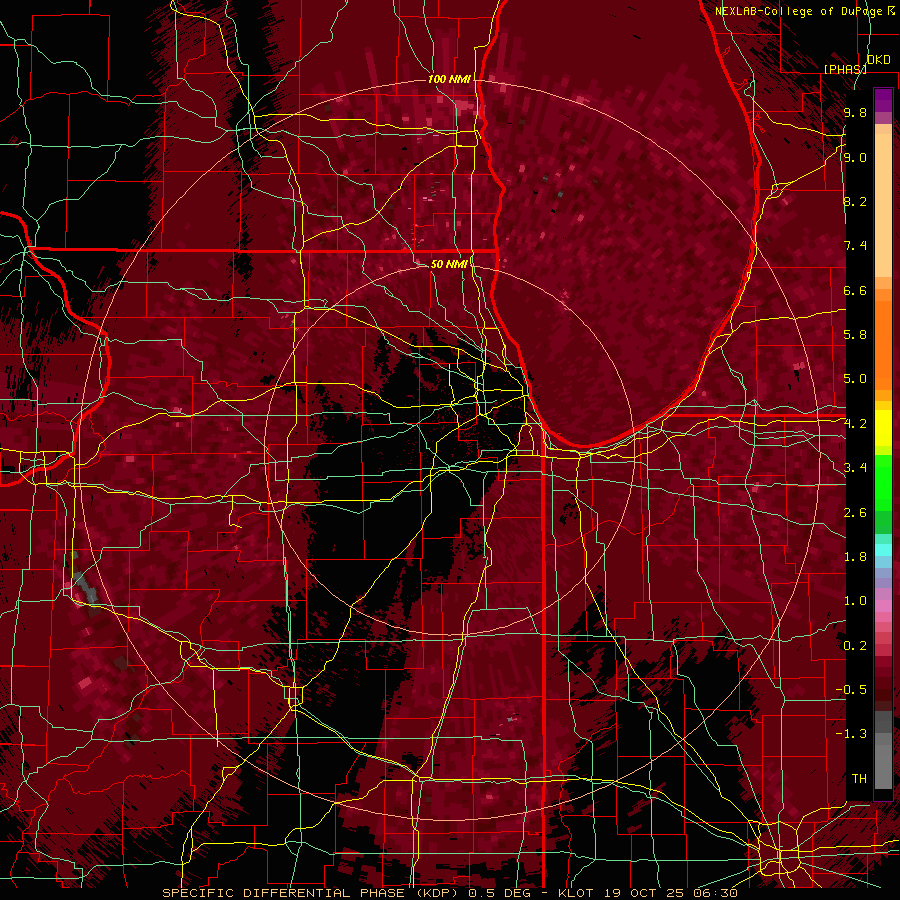Image resolution: width=900 pixels, height=900 pixels.
Task: Click the [PHAS] units label
Action: (845, 69)
